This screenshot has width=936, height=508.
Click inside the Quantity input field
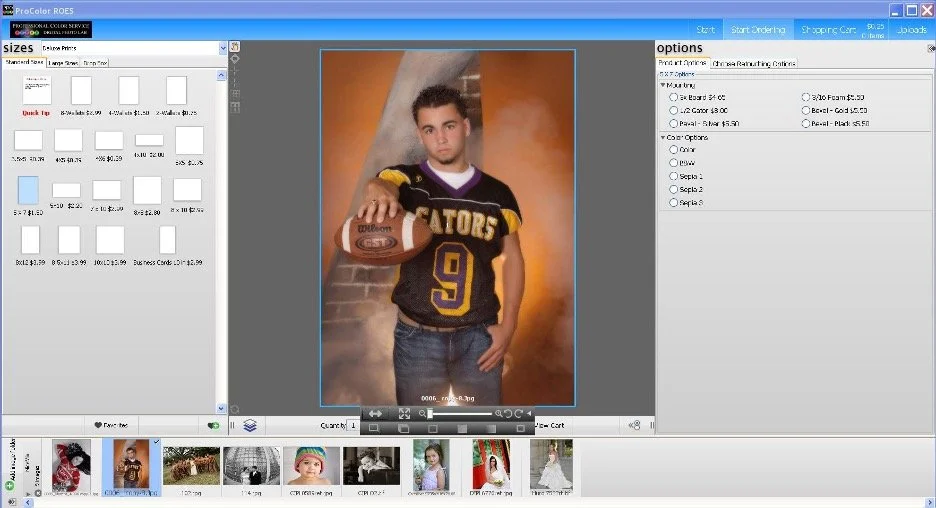pos(353,425)
